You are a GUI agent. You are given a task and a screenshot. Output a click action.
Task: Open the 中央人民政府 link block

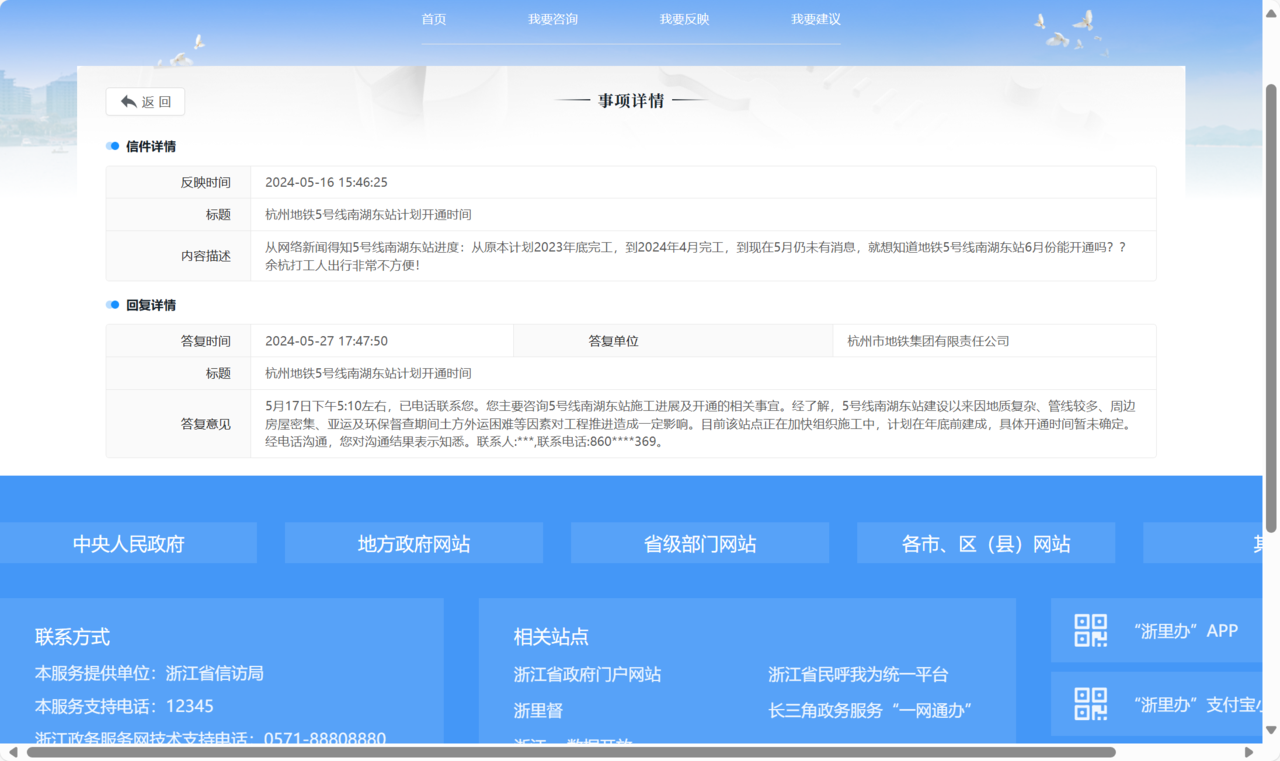coord(129,544)
